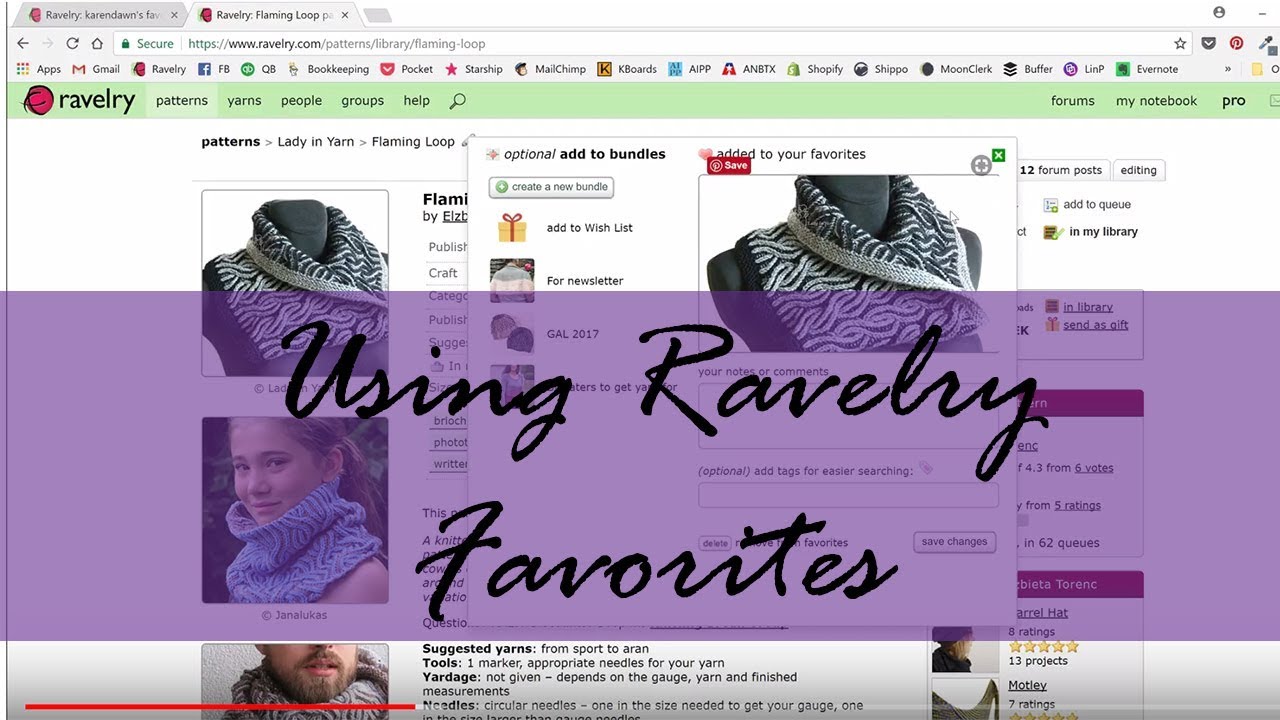This screenshot has width=1280, height=720.
Task: Open the groups menu
Action: pyautogui.click(x=362, y=100)
